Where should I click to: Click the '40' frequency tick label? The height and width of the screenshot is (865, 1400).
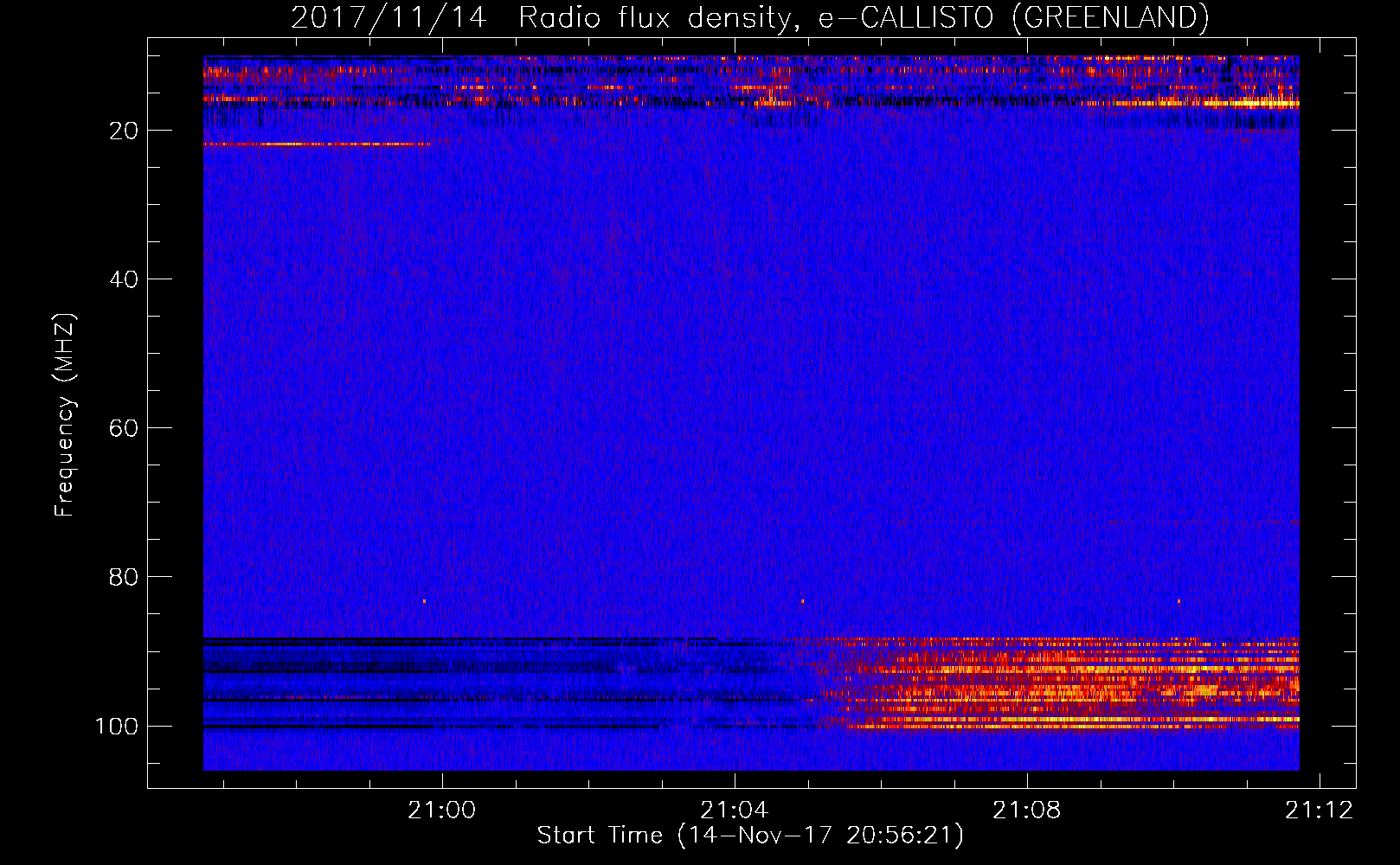point(123,279)
